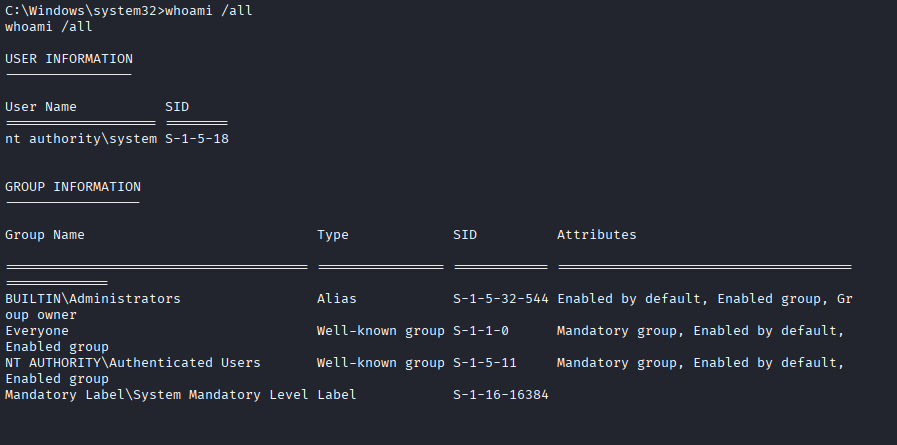Click the Label type entry

[337, 395]
